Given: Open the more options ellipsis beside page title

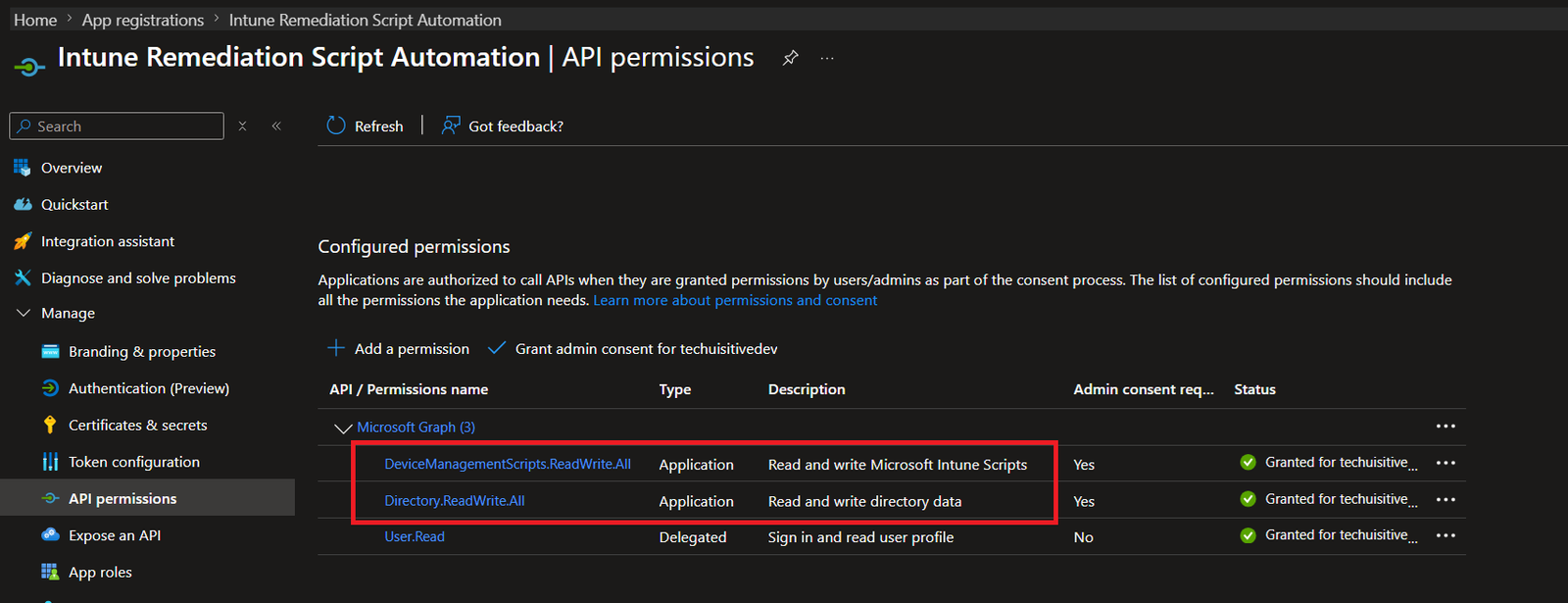Looking at the screenshot, I should pos(827,58).
